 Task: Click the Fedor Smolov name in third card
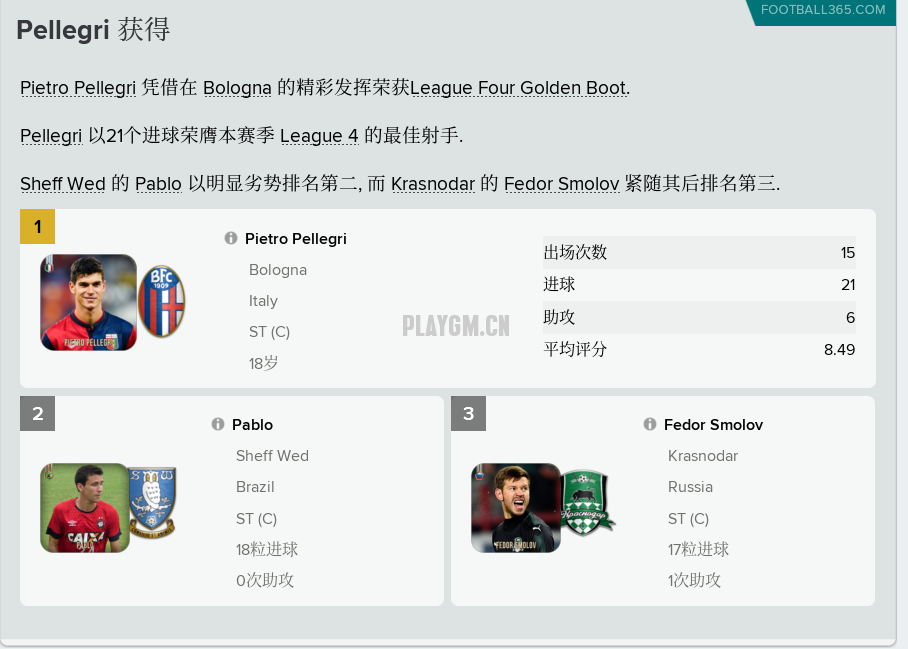[713, 424]
